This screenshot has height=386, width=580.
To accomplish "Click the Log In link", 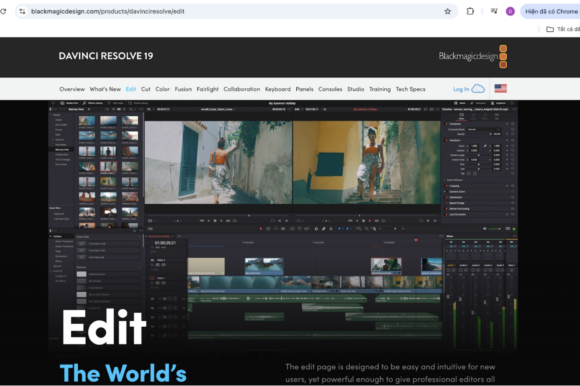I will [461, 89].
